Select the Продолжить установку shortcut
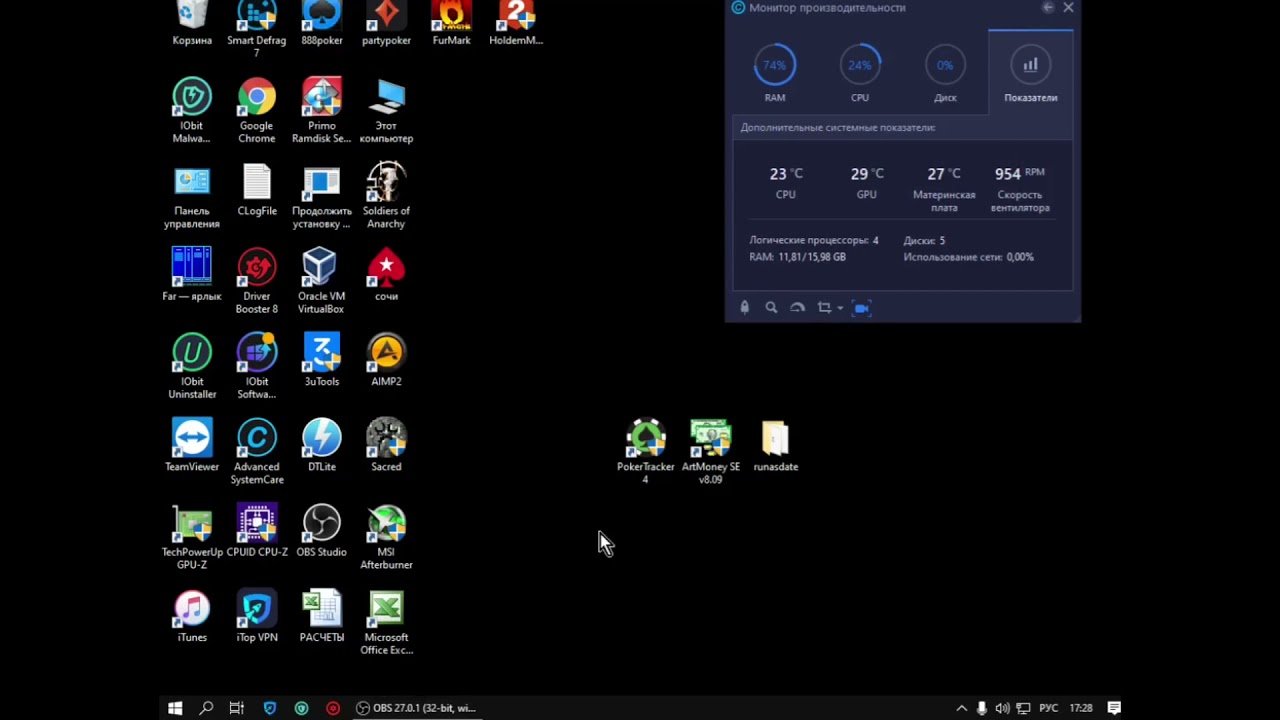 coord(322,196)
